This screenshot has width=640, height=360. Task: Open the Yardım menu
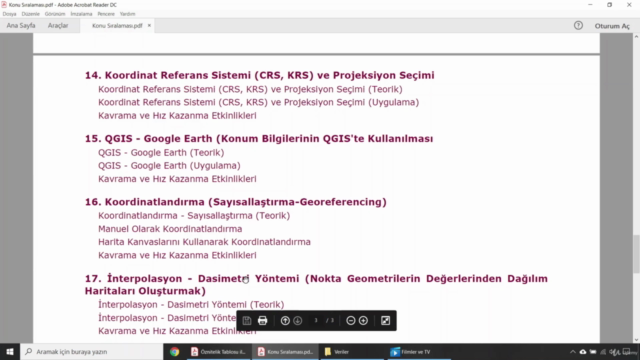(127, 14)
